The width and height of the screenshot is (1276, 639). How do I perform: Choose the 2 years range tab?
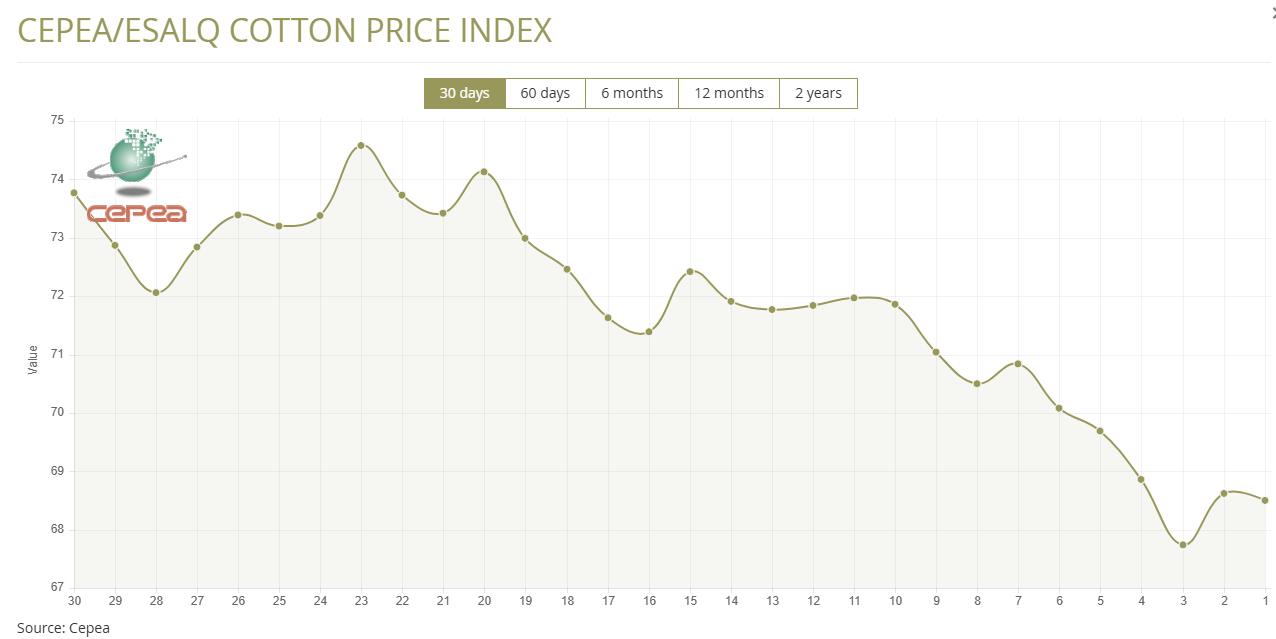coord(818,93)
